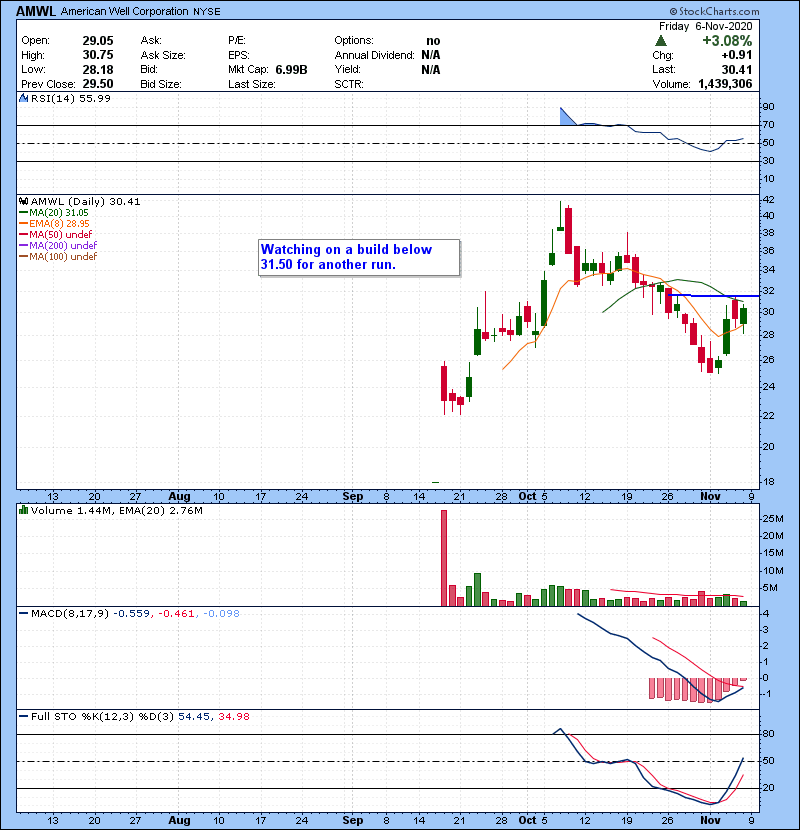Screen dimensions: 800x830
Task: Click the NYSE exchange label
Action: click(x=206, y=12)
